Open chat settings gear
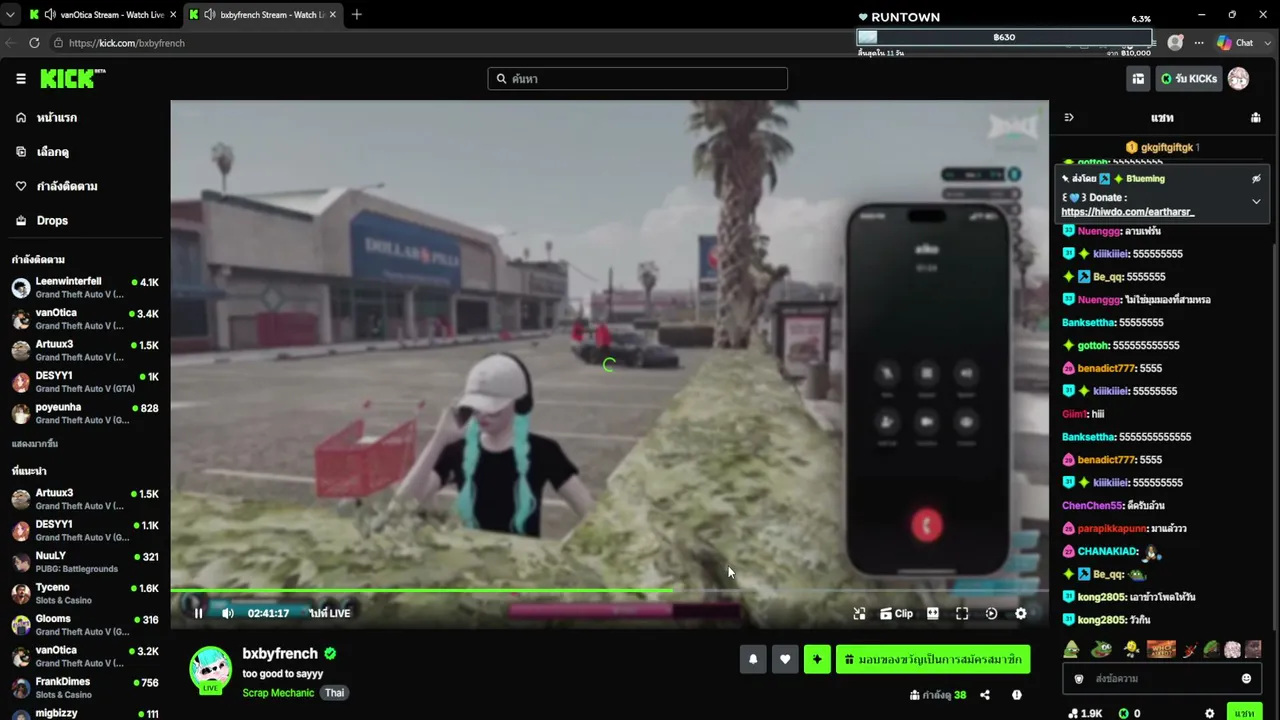 [1209, 713]
